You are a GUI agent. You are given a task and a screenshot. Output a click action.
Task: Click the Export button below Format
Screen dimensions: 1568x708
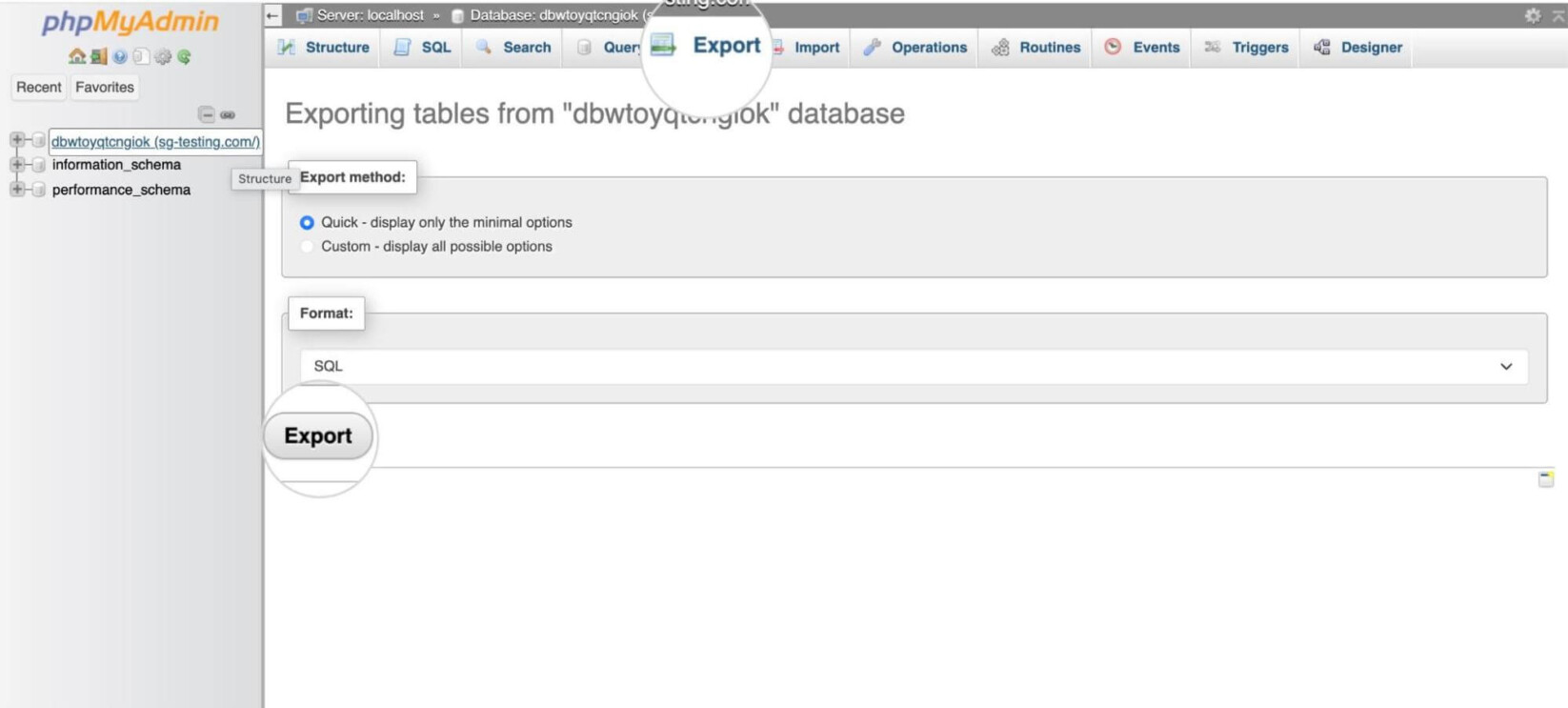point(318,435)
